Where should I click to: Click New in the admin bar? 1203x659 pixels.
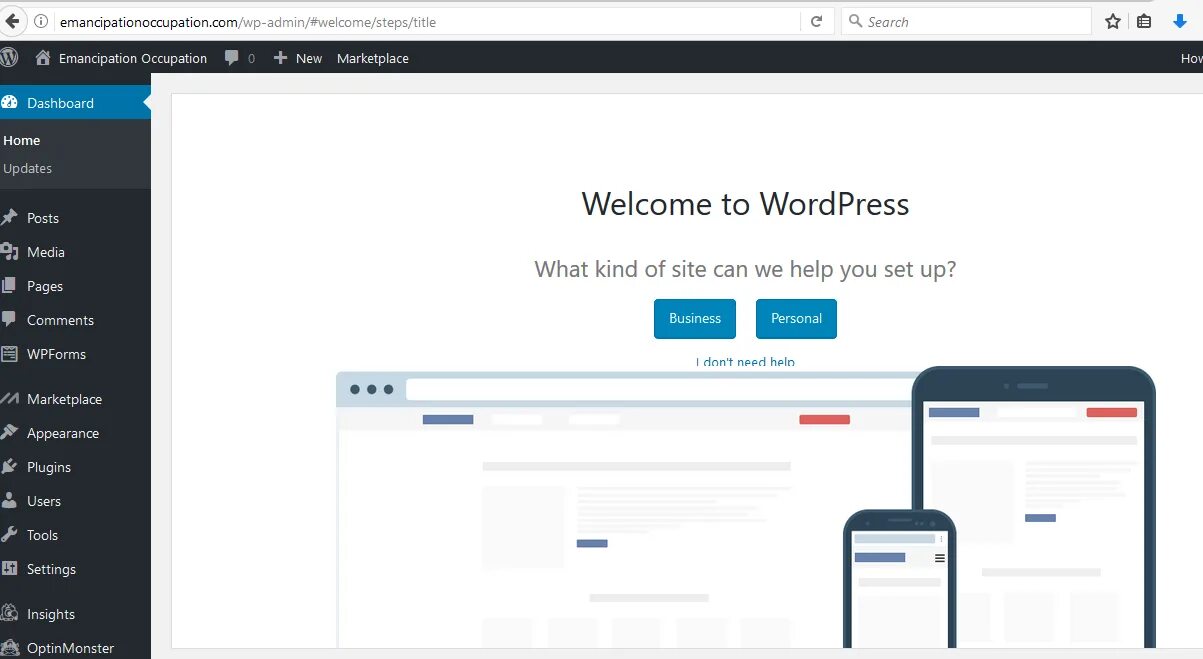tap(309, 58)
